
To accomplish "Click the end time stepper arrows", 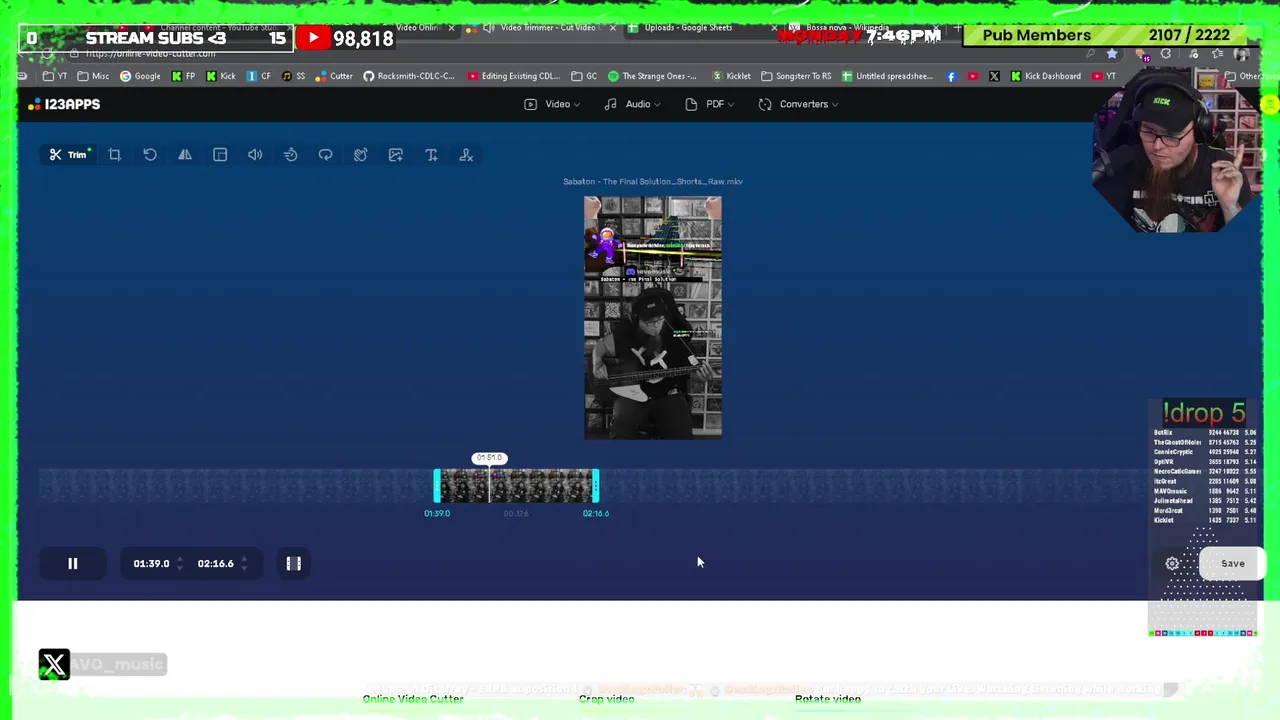I will click(x=244, y=564).
